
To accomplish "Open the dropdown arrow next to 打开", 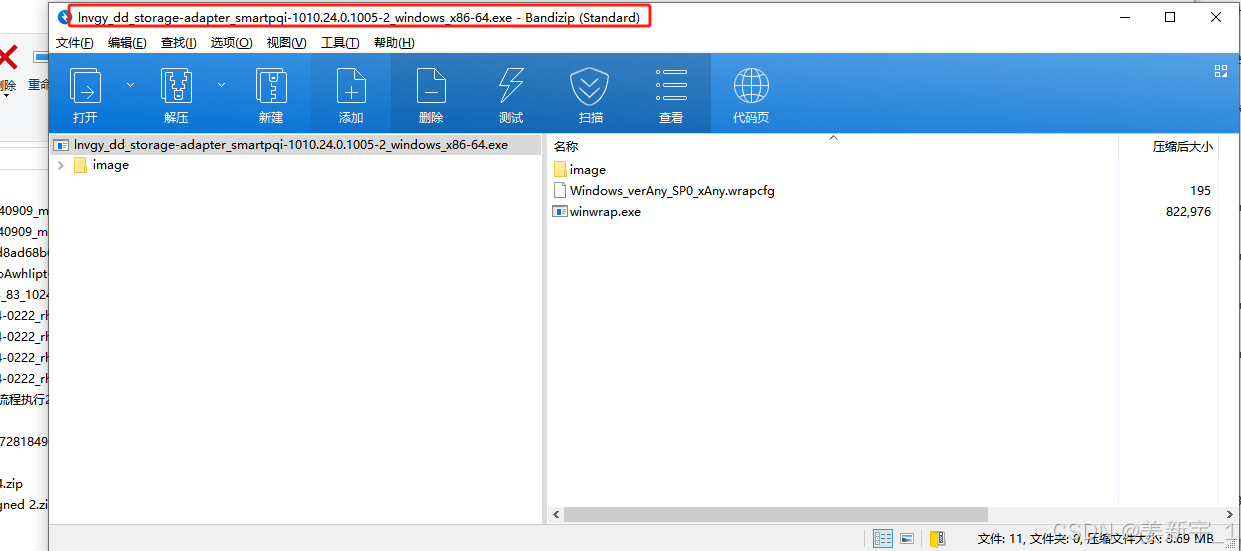I will pos(130,85).
